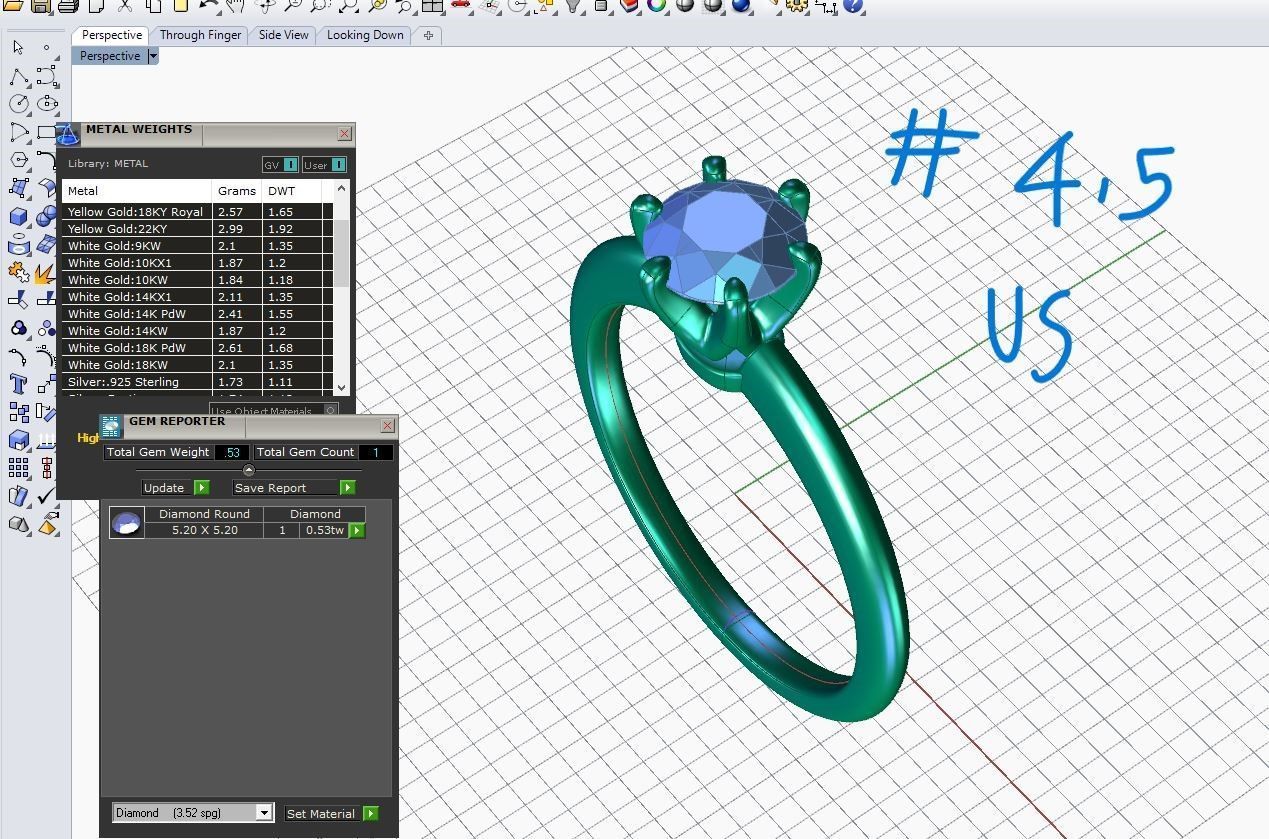The image size is (1269, 839).
Task: Switch to the Side View tab
Action: tap(284, 35)
